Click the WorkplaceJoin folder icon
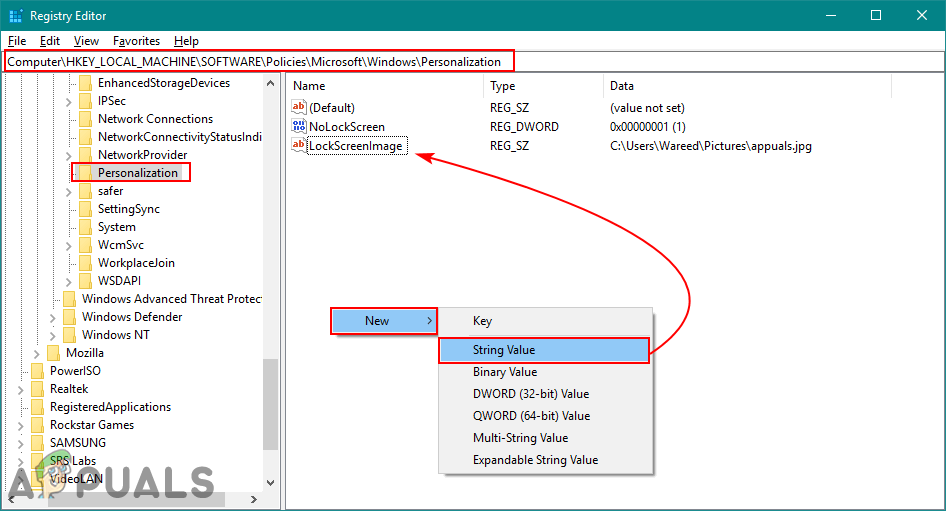This screenshot has height=511, width=946. (x=86, y=263)
